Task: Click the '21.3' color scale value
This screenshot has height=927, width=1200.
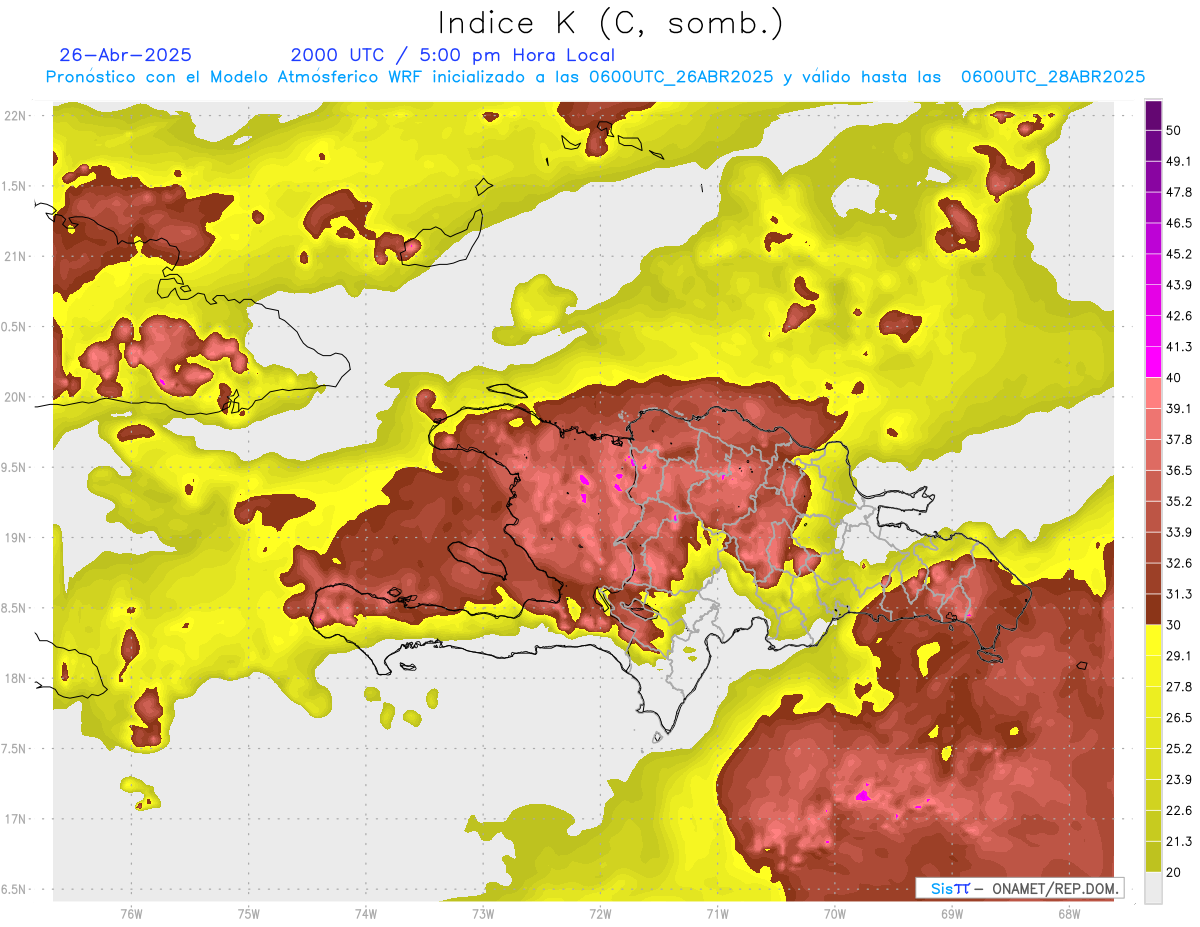Action: pos(1178,841)
